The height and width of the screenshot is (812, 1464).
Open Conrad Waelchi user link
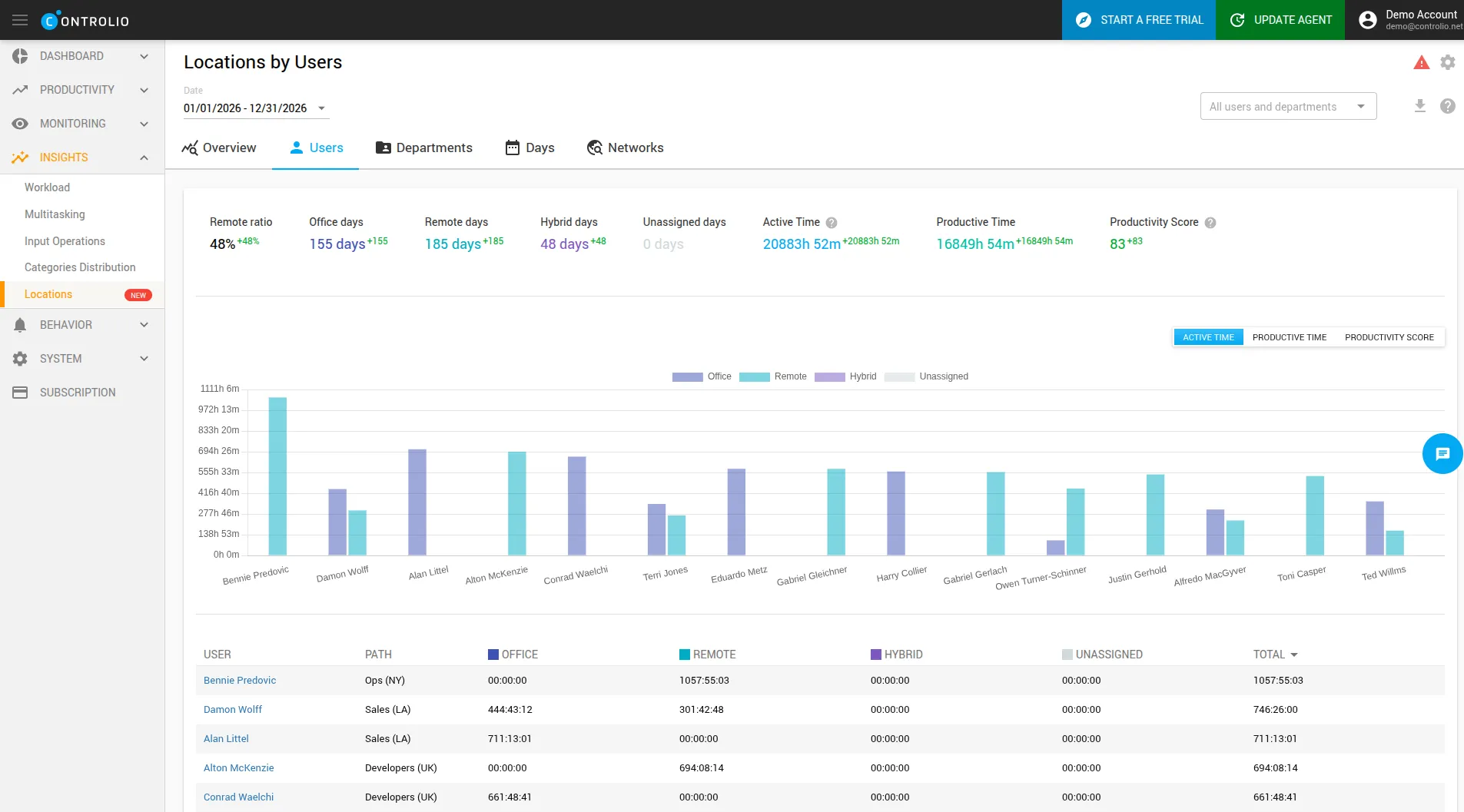(238, 797)
